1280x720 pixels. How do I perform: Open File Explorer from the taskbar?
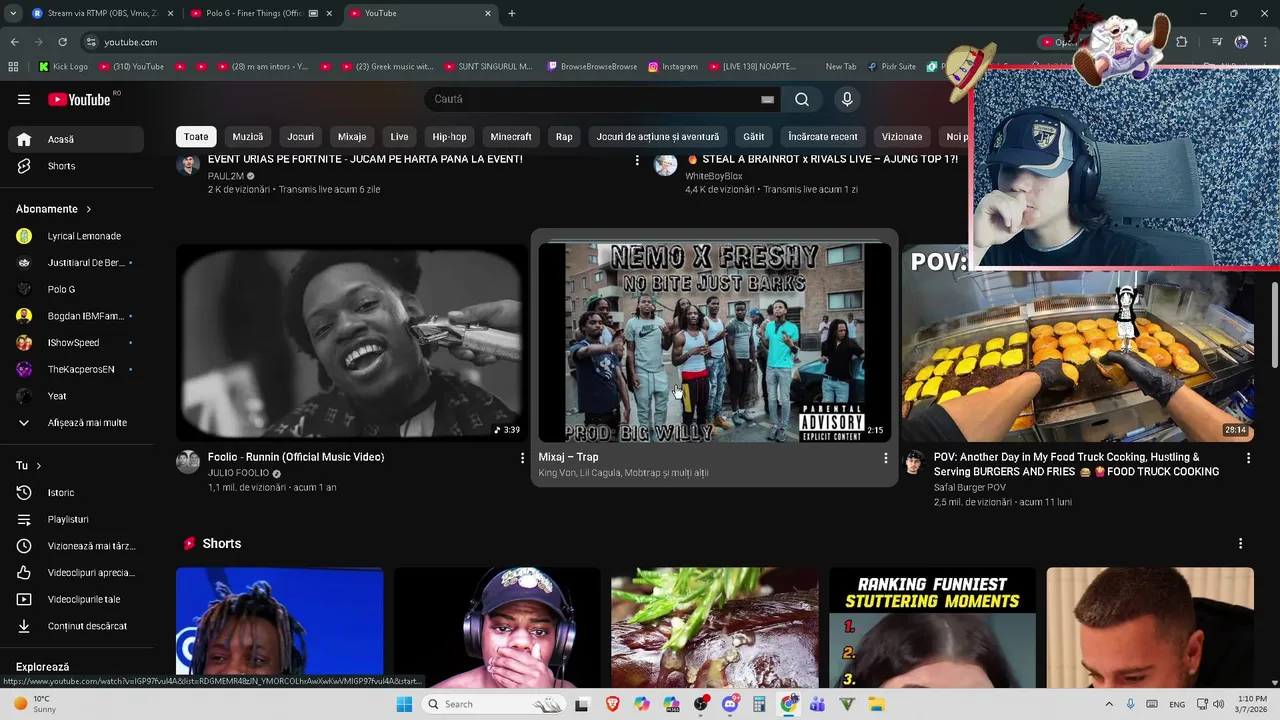click(x=877, y=704)
